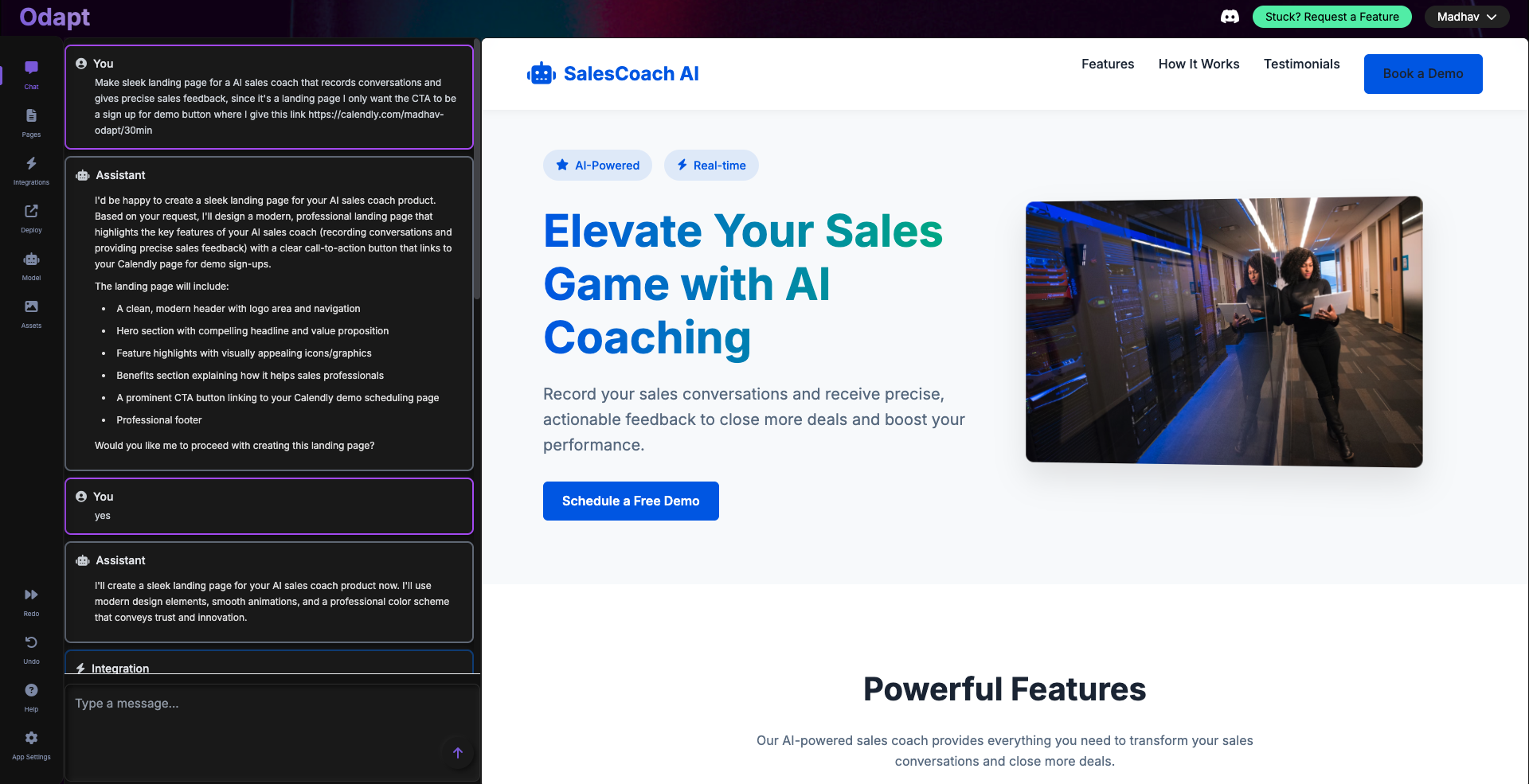Screen dimensions: 1529x784
Task: Open the Chat panel in sidebar
Action: (x=31, y=73)
